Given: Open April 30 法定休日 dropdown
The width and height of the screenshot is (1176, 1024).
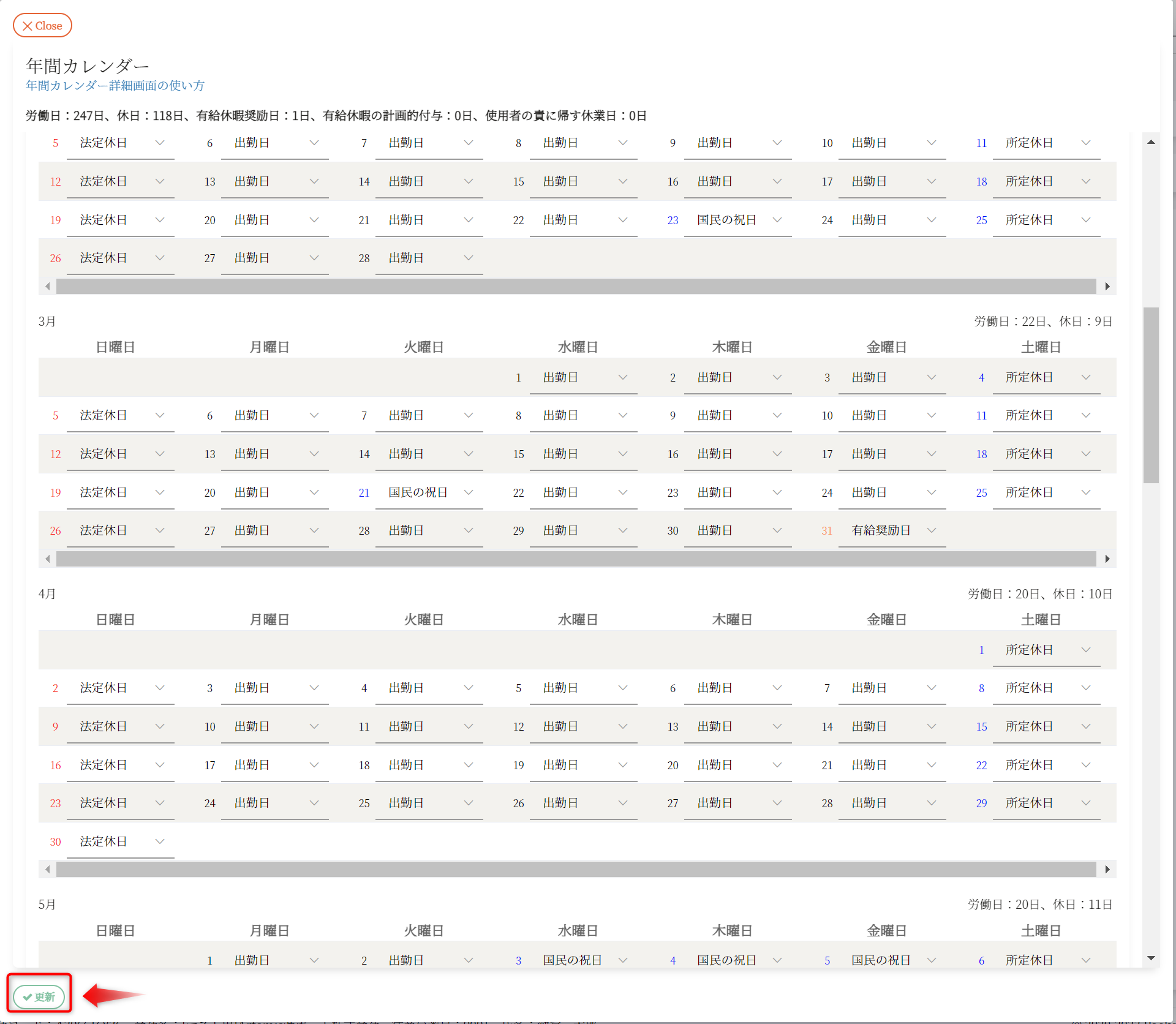Looking at the screenshot, I should click(119, 841).
